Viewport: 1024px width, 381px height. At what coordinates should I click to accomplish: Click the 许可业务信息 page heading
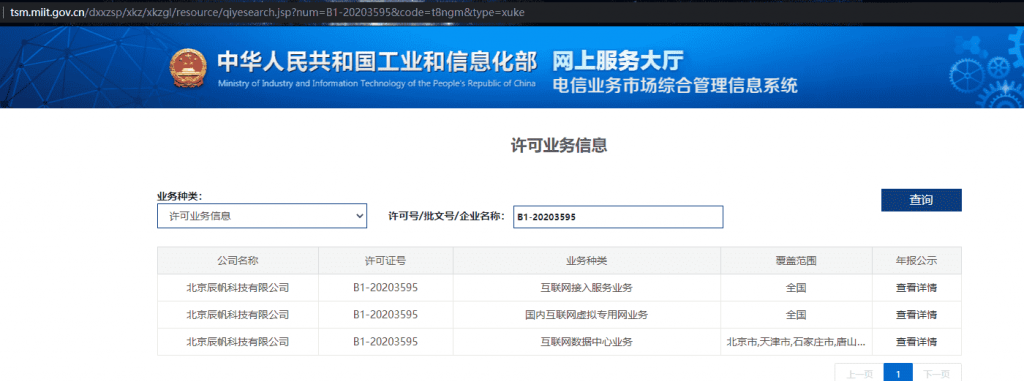559,146
